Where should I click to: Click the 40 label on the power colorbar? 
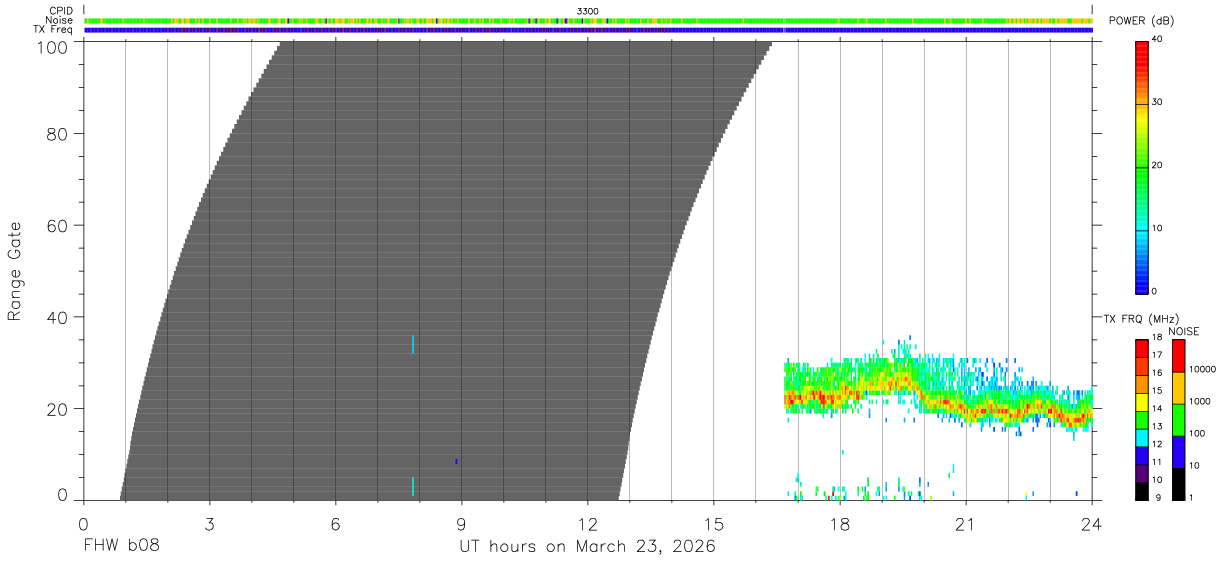click(1157, 40)
